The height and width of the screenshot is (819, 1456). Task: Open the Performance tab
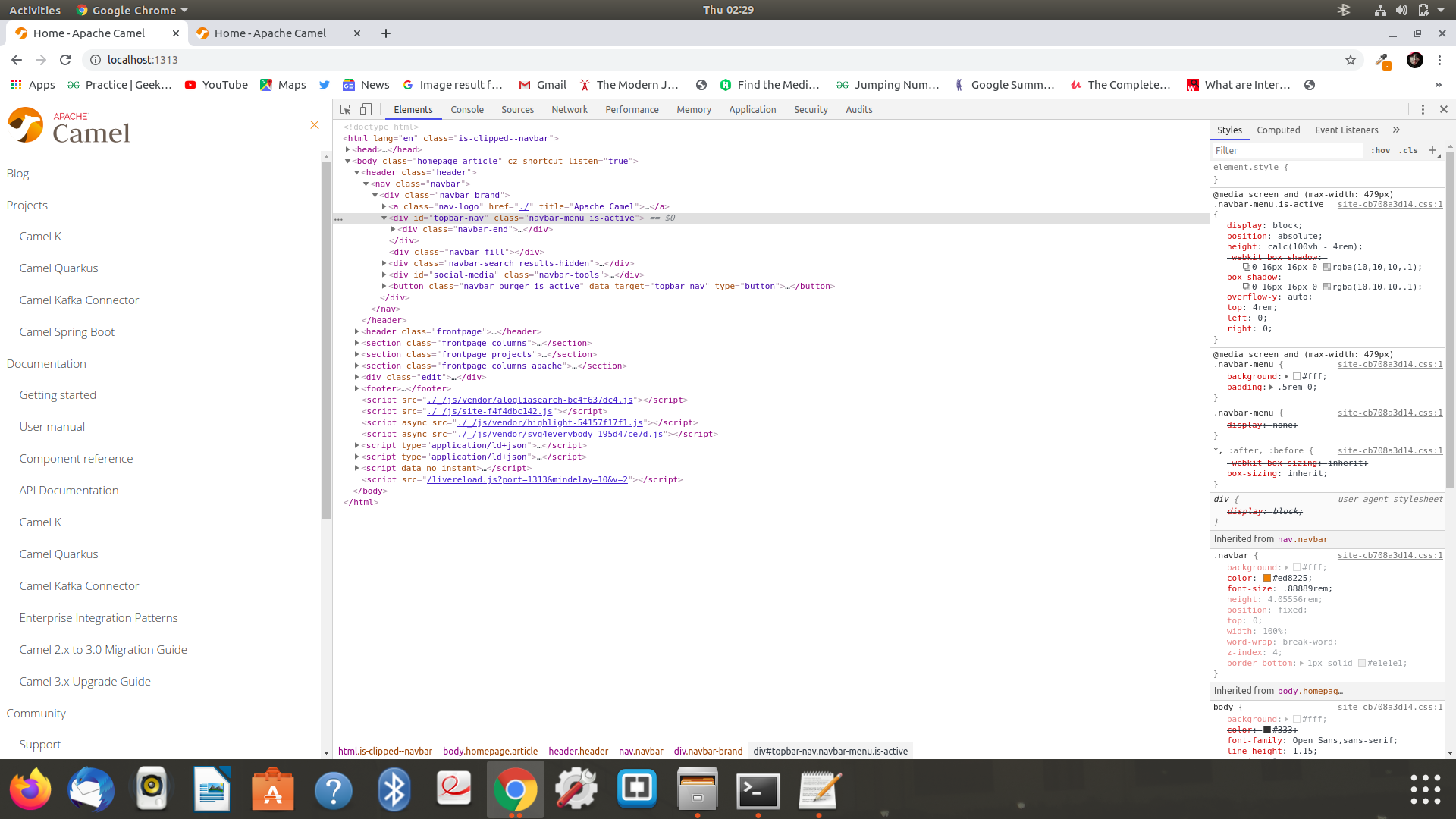(x=632, y=109)
